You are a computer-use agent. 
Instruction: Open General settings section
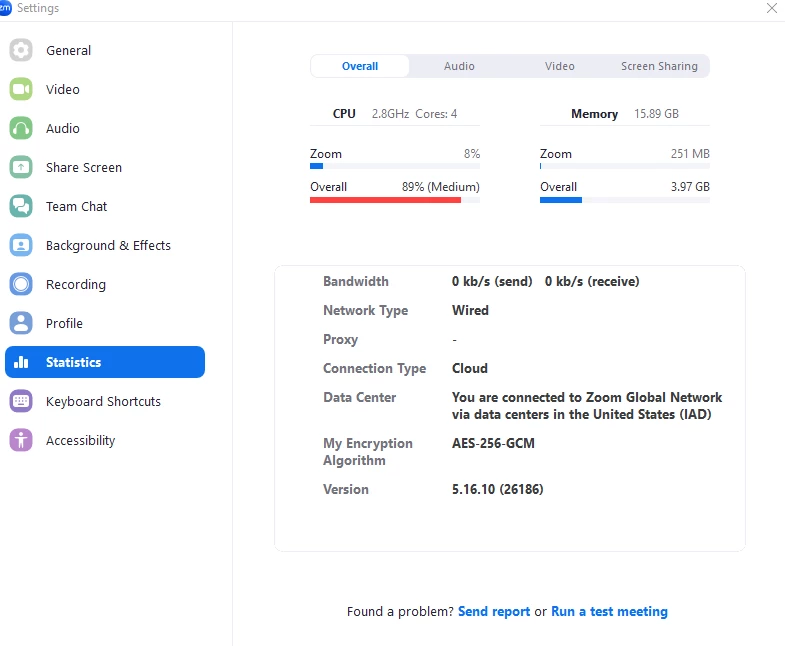pos(105,50)
